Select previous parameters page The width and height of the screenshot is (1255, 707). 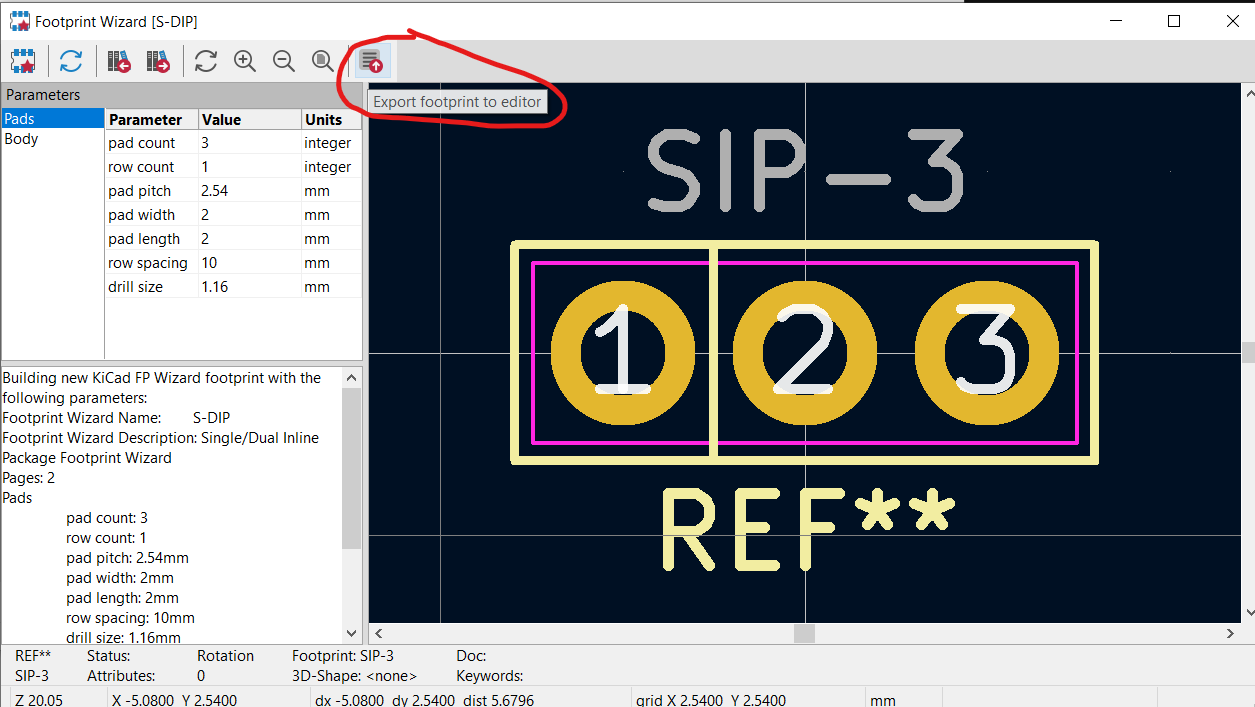click(120, 61)
